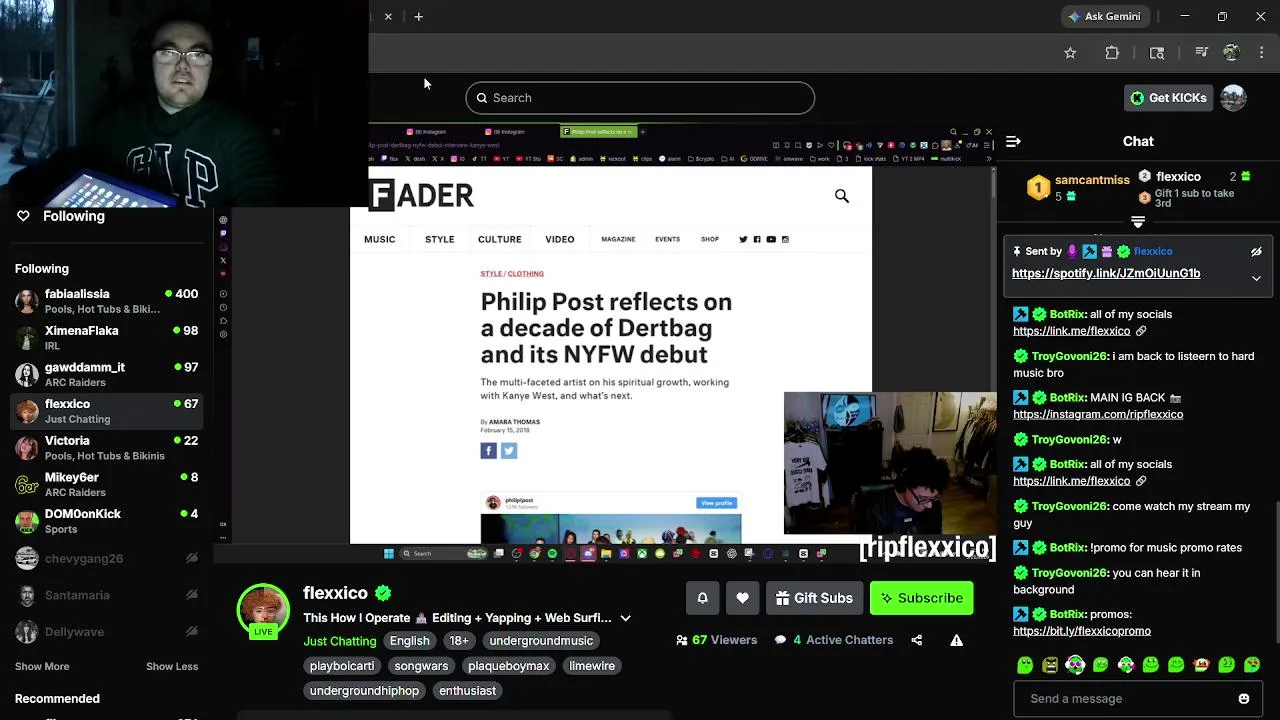Click MUSIC in FADER navigation
This screenshot has height=720, width=1280.
tap(380, 240)
